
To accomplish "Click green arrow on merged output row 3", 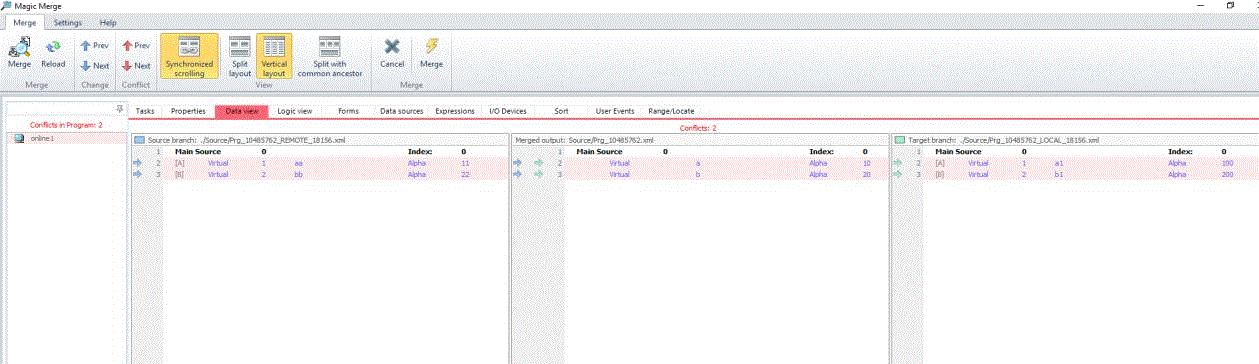I will coord(539,174).
